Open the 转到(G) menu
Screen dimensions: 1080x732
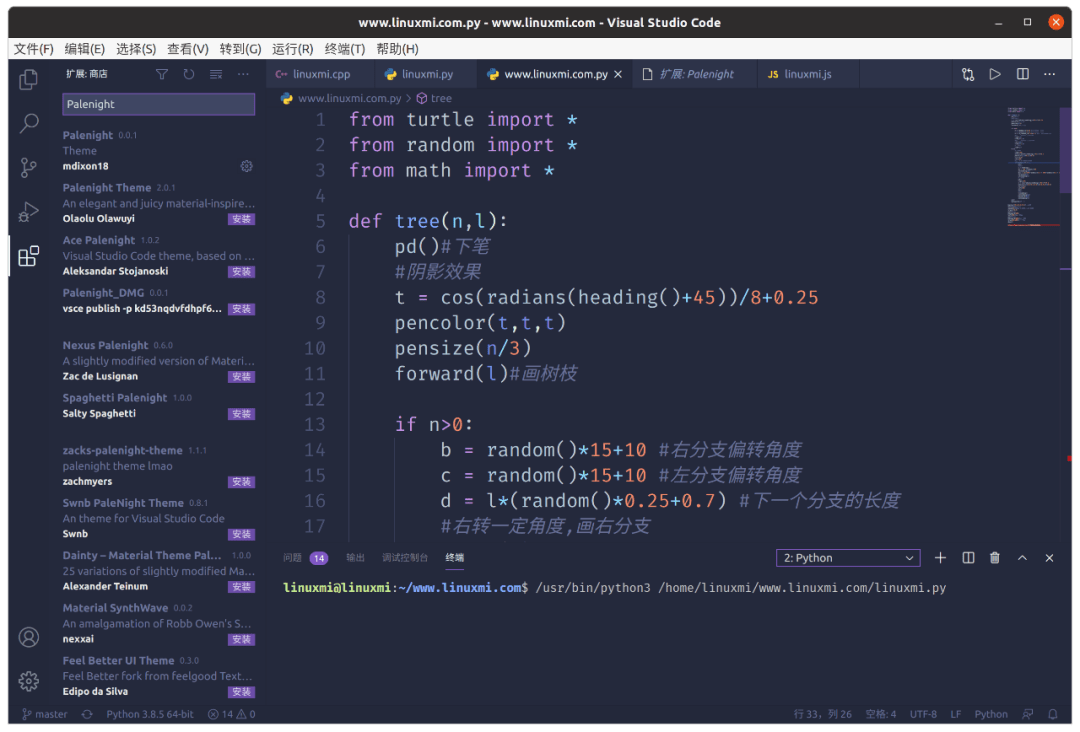[240, 49]
